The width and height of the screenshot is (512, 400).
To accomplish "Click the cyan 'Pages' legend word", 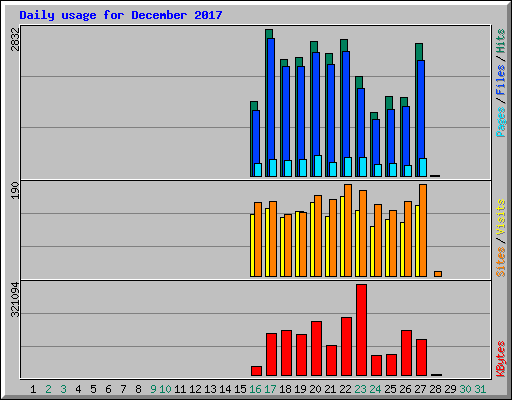I will (501, 122).
